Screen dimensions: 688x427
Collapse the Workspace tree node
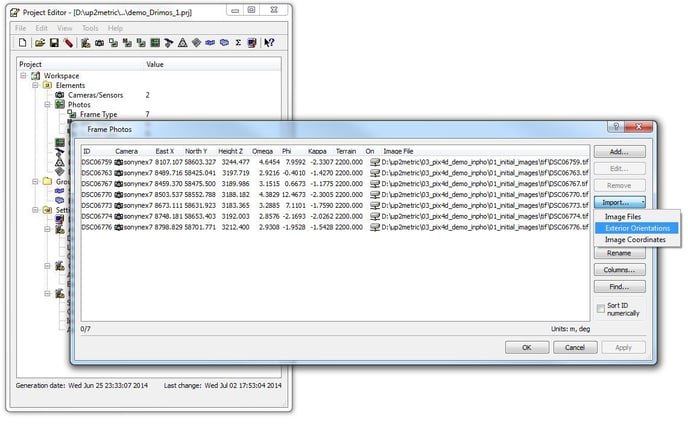(23, 76)
